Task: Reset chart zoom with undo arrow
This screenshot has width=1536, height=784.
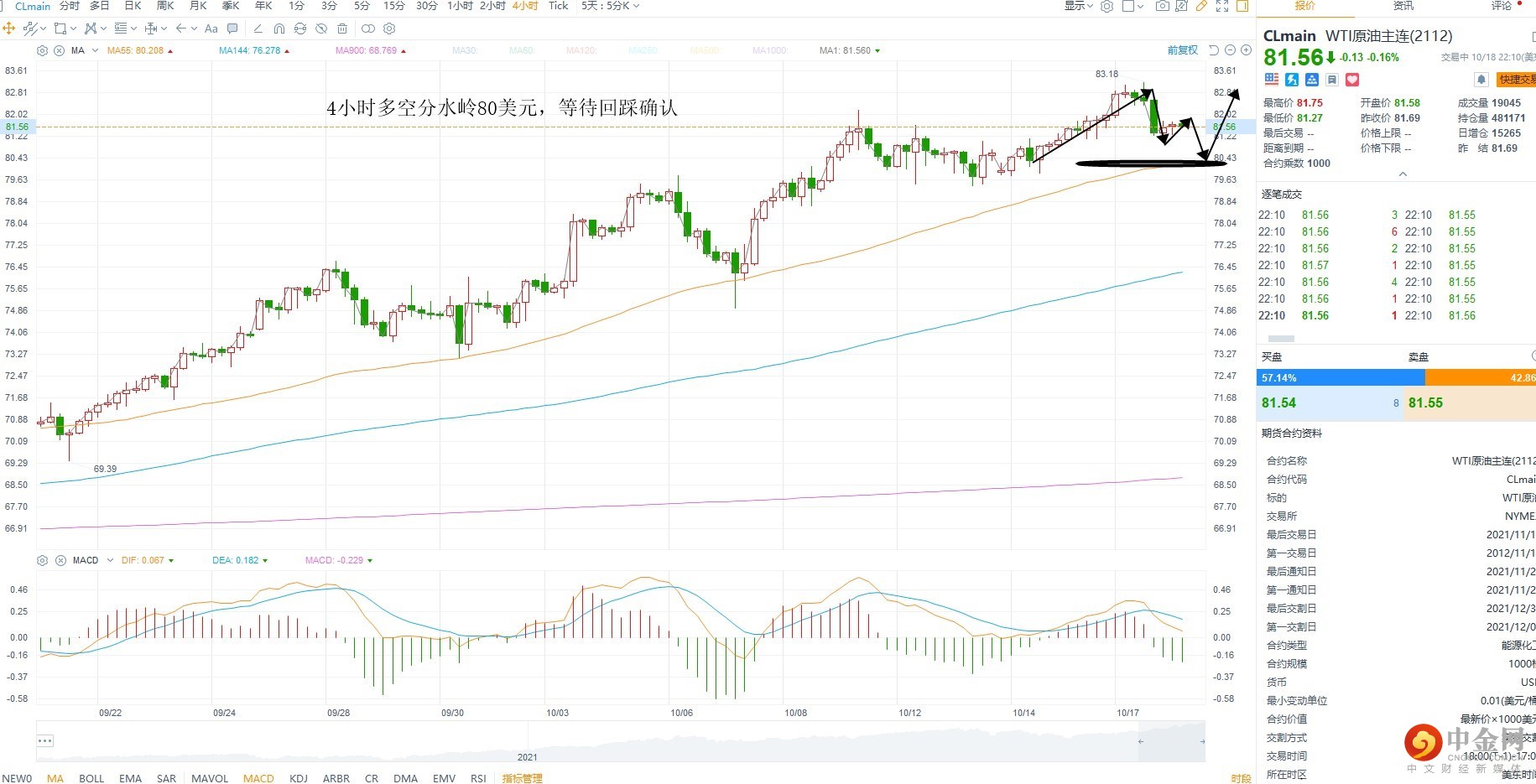Action: click(x=1214, y=50)
